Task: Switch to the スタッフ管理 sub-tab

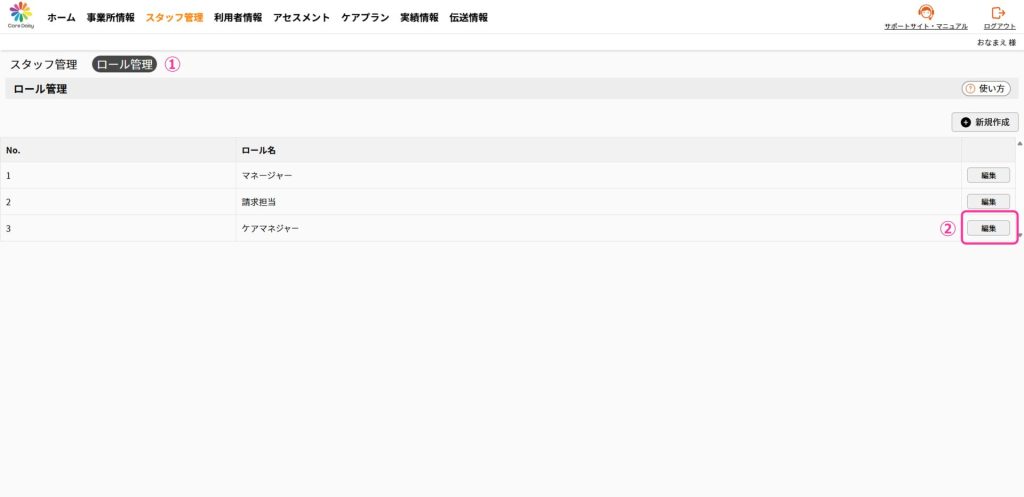Action: 44,64
